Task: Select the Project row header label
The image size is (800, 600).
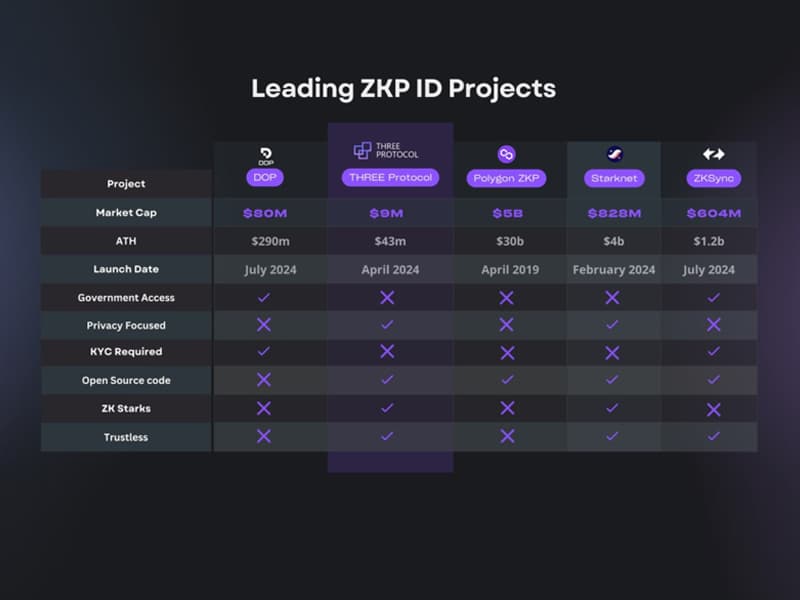Action: click(125, 184)
